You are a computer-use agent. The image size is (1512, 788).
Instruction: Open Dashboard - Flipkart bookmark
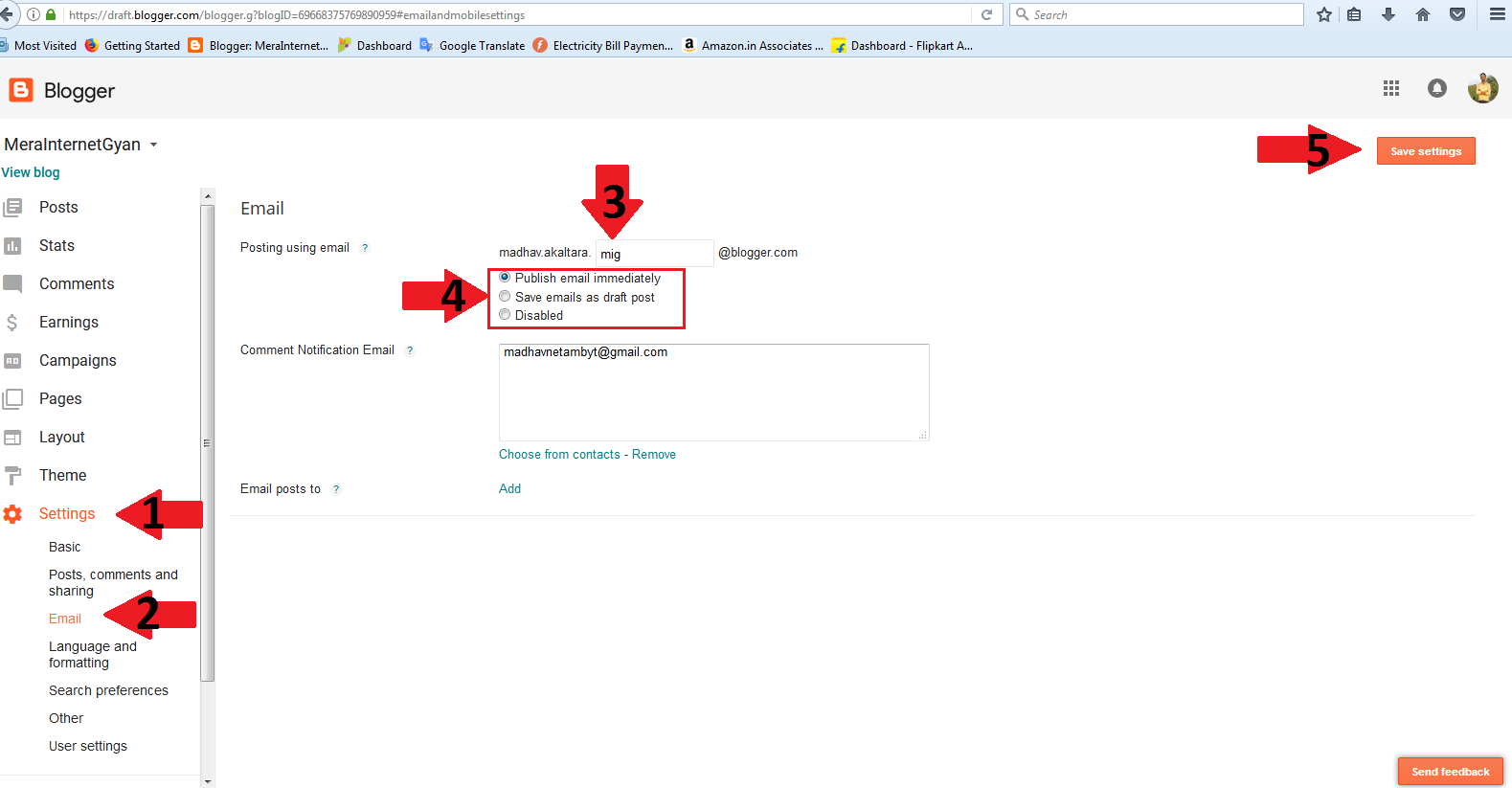point(902,45)
